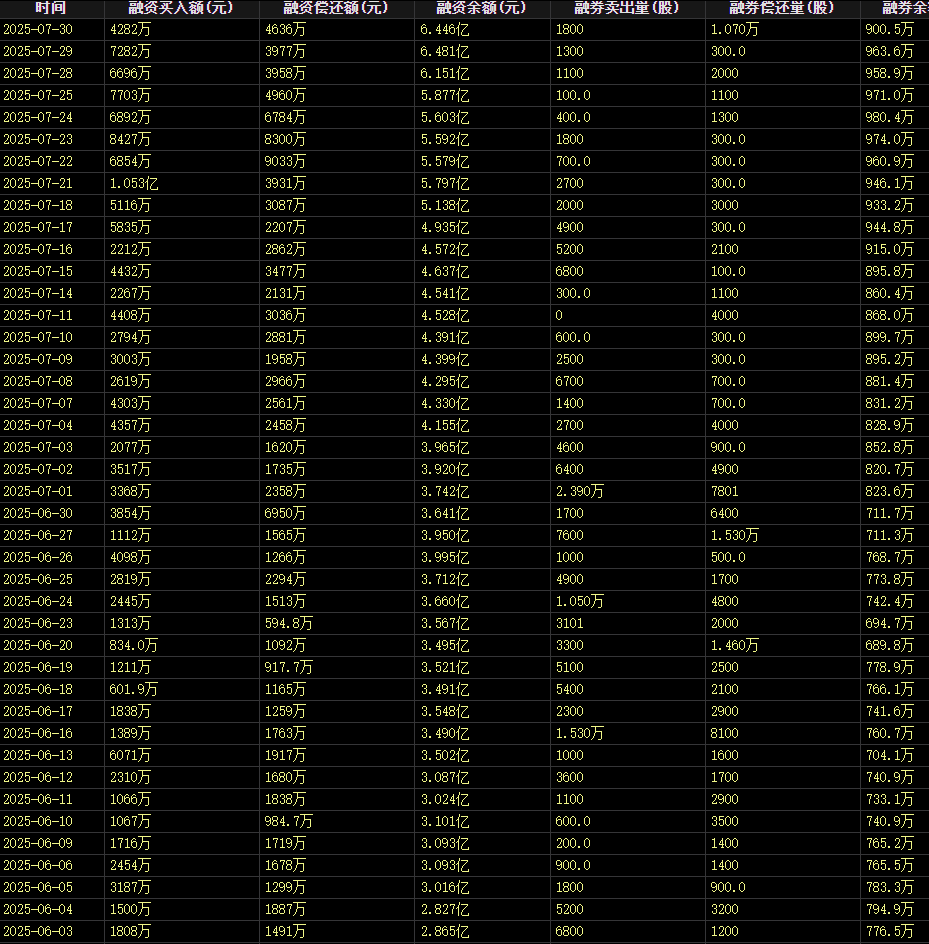The height and width of the screenshot is (944, 929).
Task: Click the 2.390万 short-sell volume cell
Action: click(x=580, y=492)
